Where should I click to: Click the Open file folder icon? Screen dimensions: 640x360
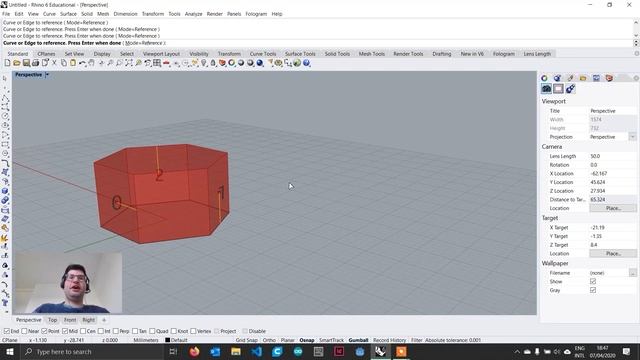[17, 63]
